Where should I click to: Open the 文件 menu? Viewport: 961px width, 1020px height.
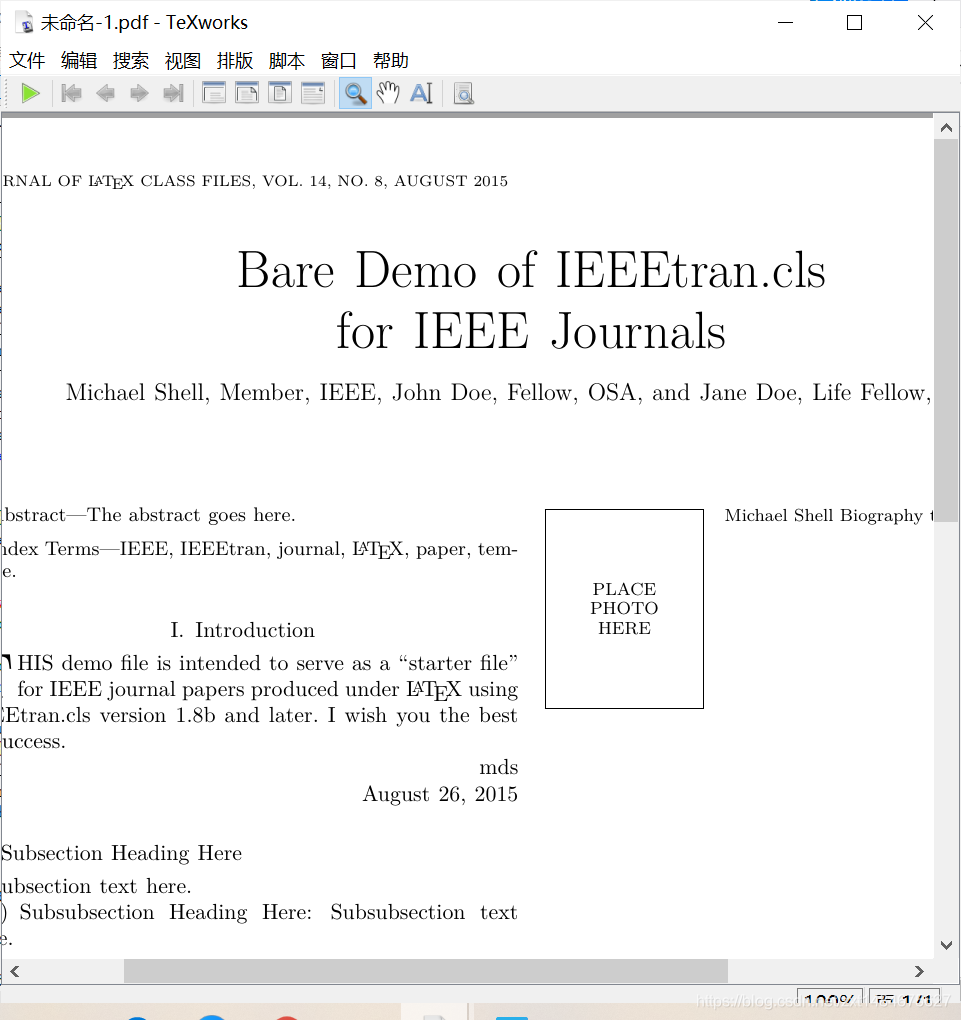[27, 60]
